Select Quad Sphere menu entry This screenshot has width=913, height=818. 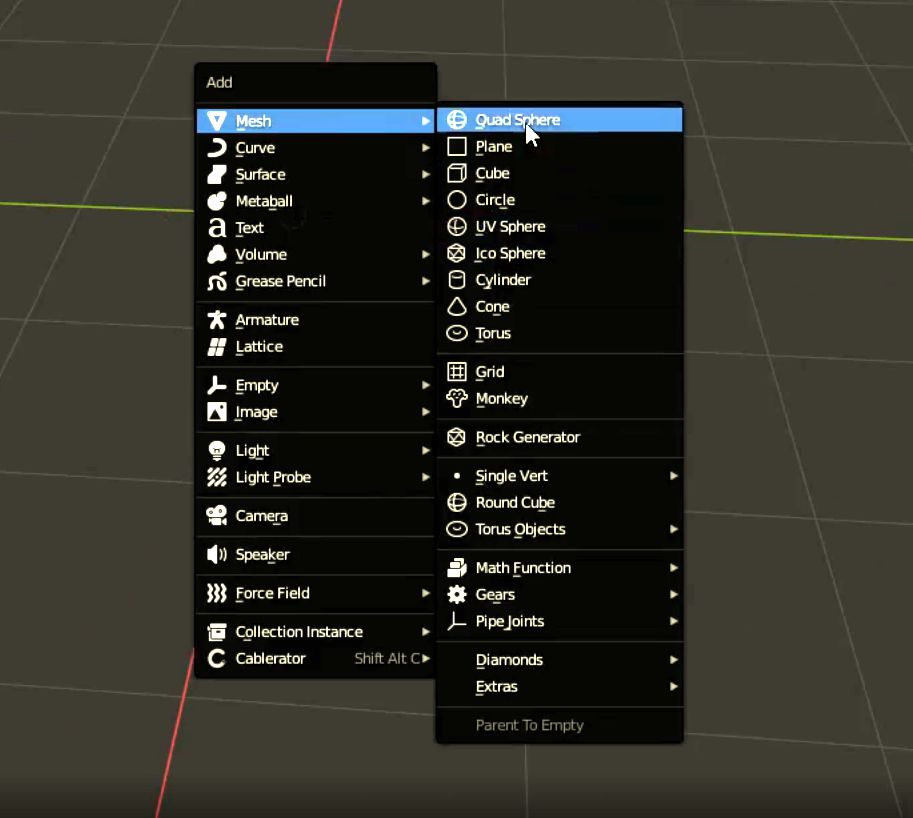coord(560,119)
